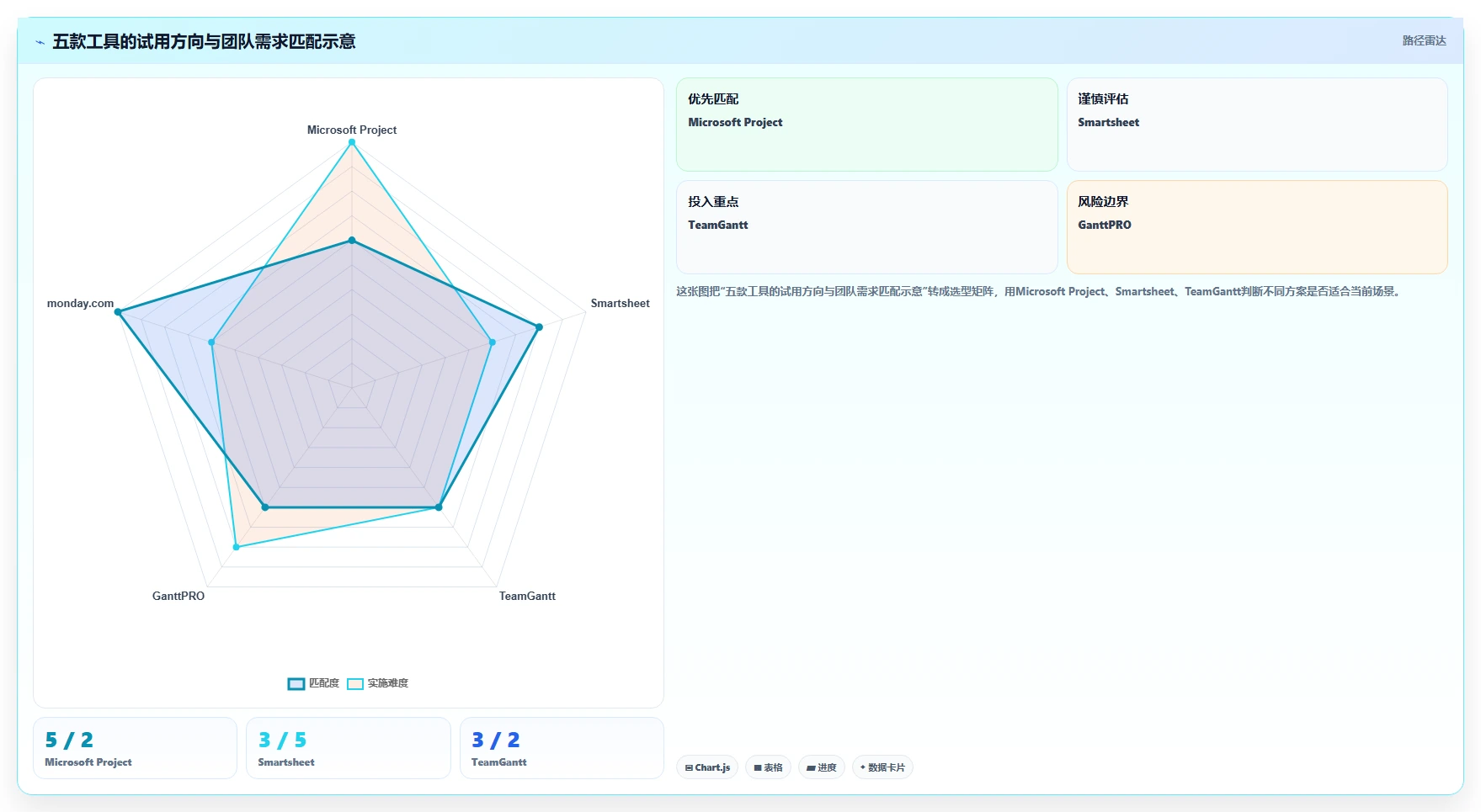
Task: Click the 路径雷达 label in the header
Action: point(1424,40)
